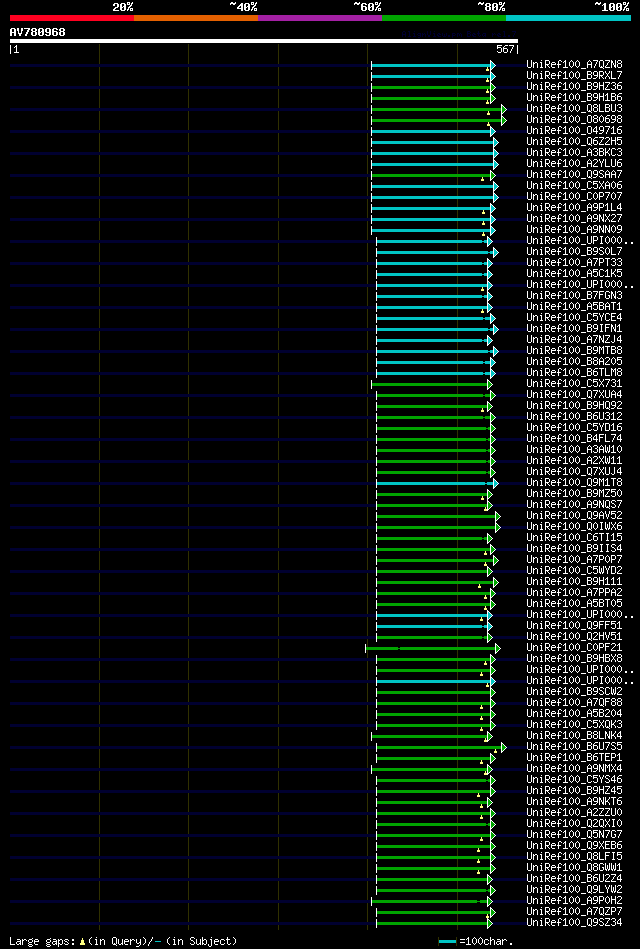Select hit label UniRef100_C5YD16
This screenshot has height=949, width=640.
tap(574, 428)
